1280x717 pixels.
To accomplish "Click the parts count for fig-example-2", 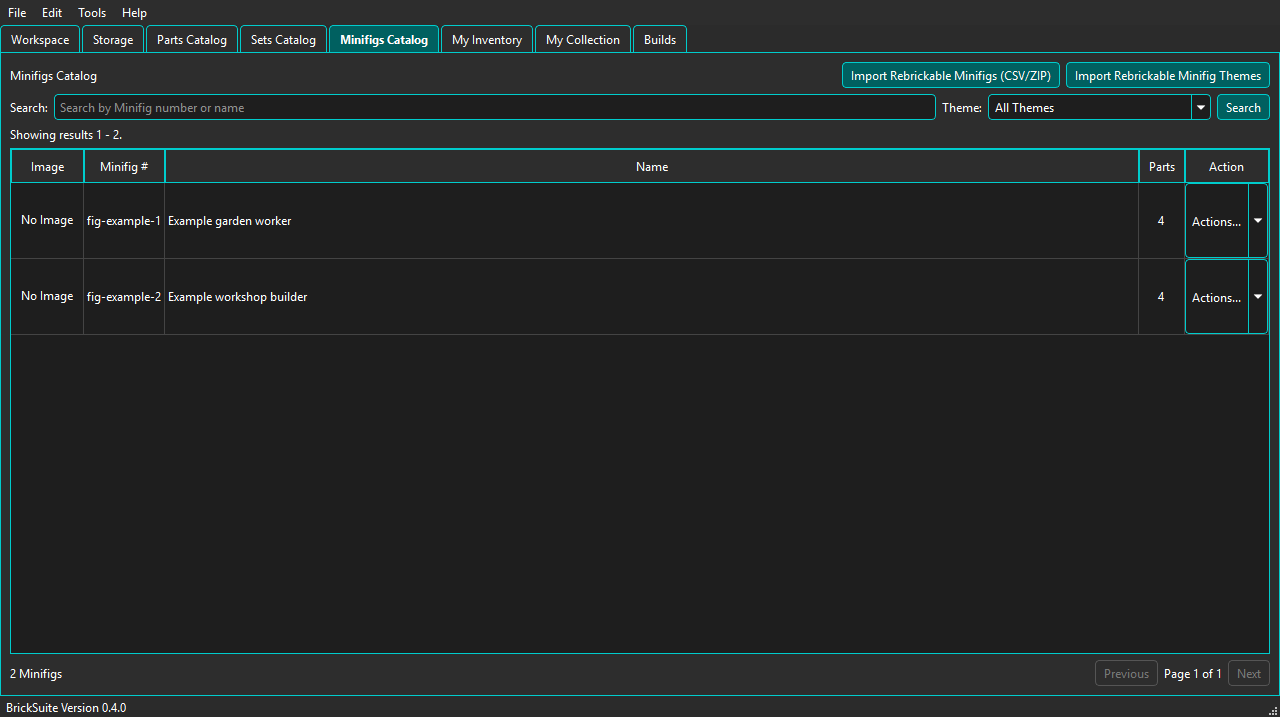I will (1161, 297).
